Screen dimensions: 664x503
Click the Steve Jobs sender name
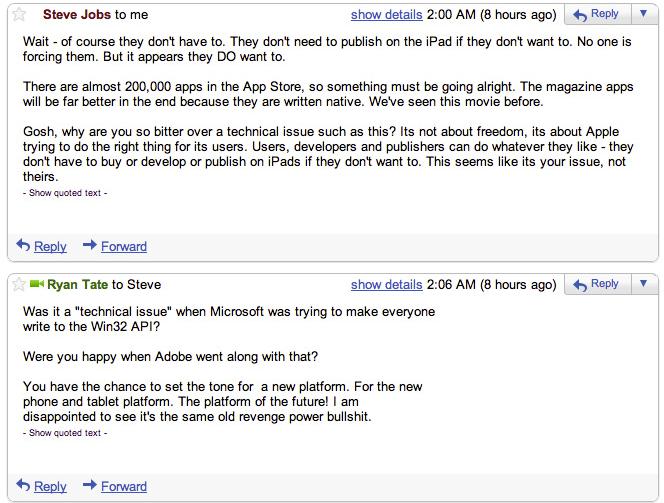[x=79, y=15]
